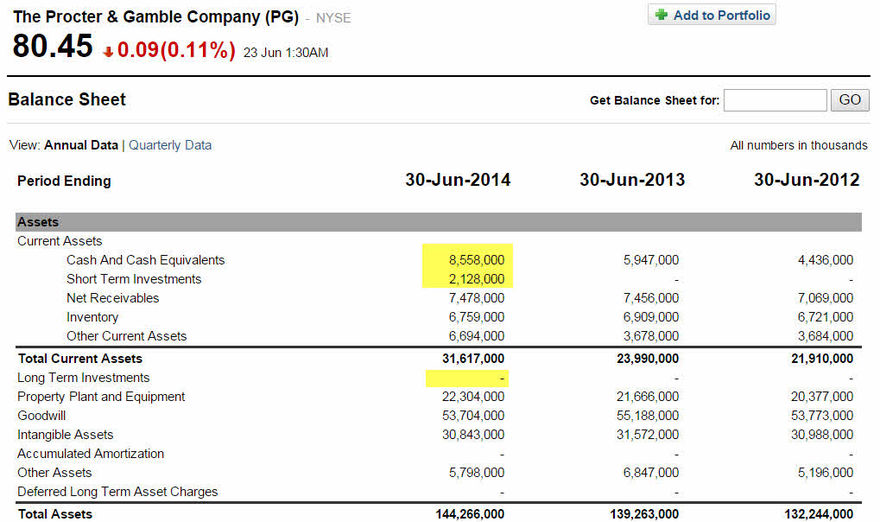Click the Balance Sheet heading
This screenshot has height=522, width=880.
point(67,100)
